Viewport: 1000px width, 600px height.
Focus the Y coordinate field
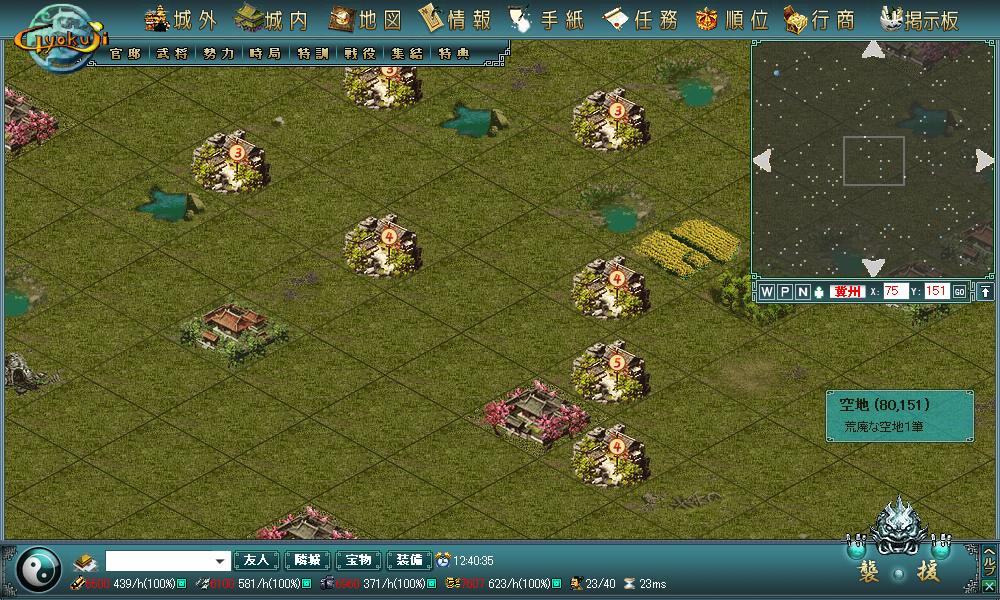click(936, 291)
